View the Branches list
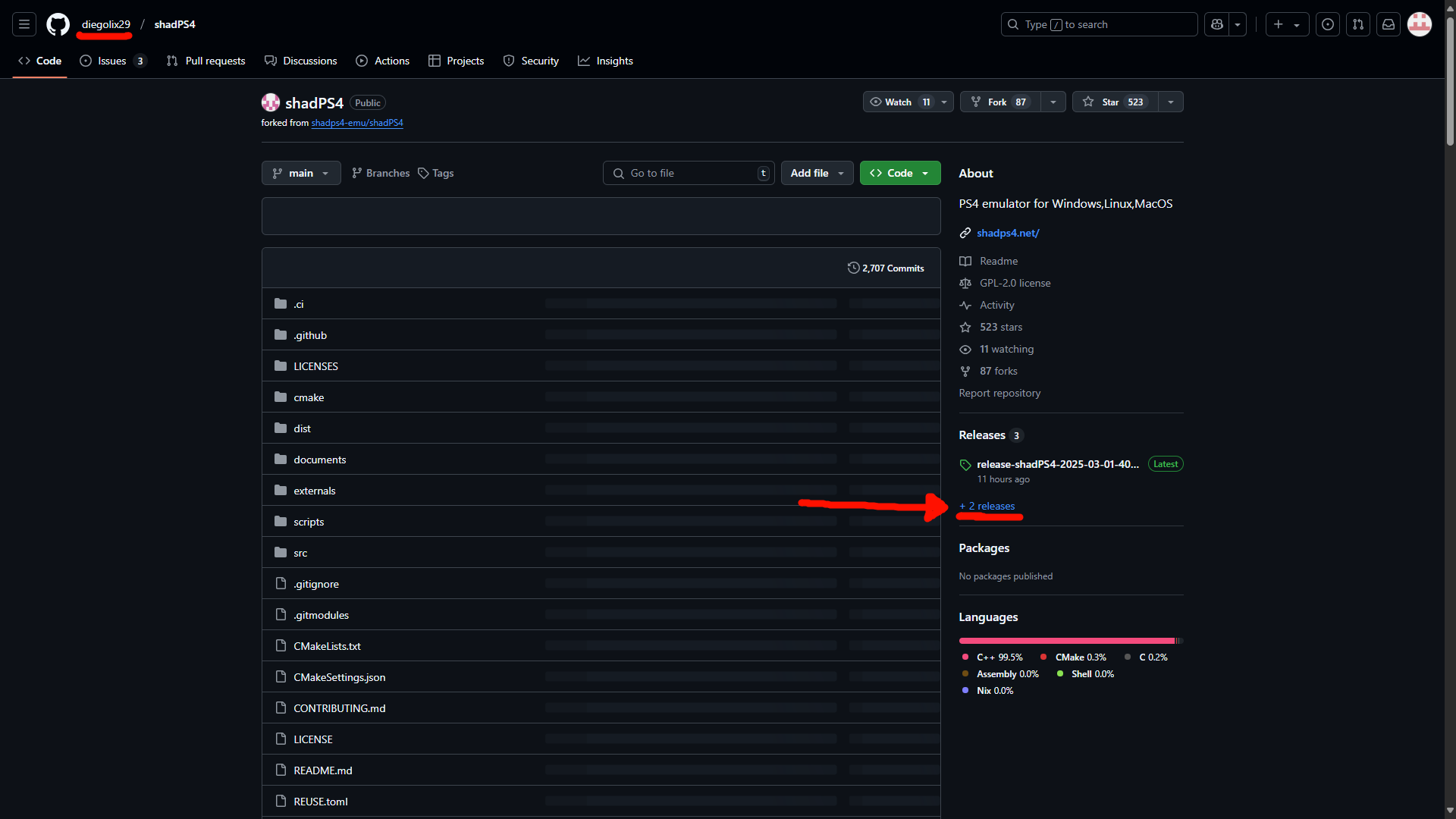 381,173
